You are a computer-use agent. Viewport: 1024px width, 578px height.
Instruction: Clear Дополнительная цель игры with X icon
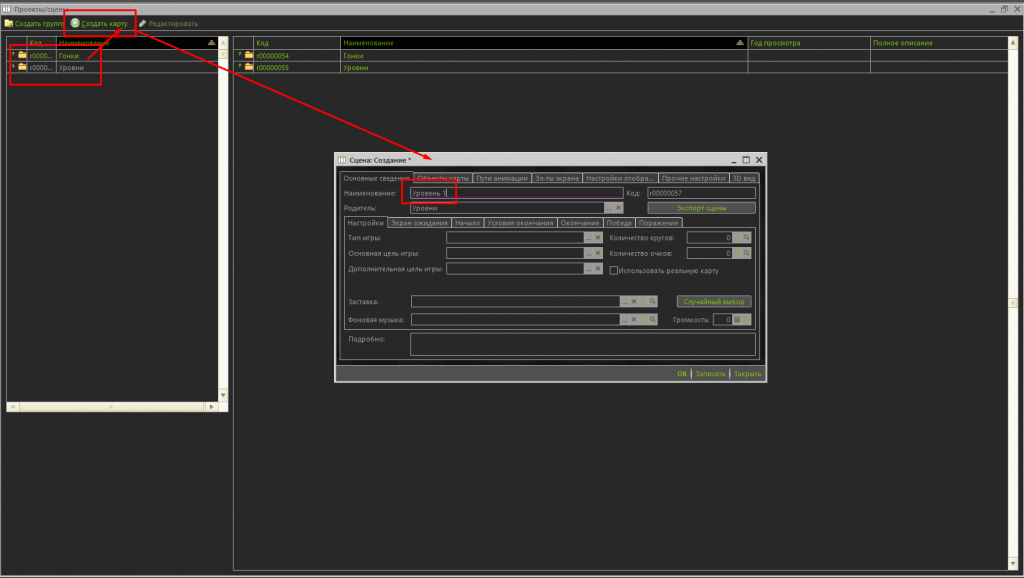click(x=598, y=269)
